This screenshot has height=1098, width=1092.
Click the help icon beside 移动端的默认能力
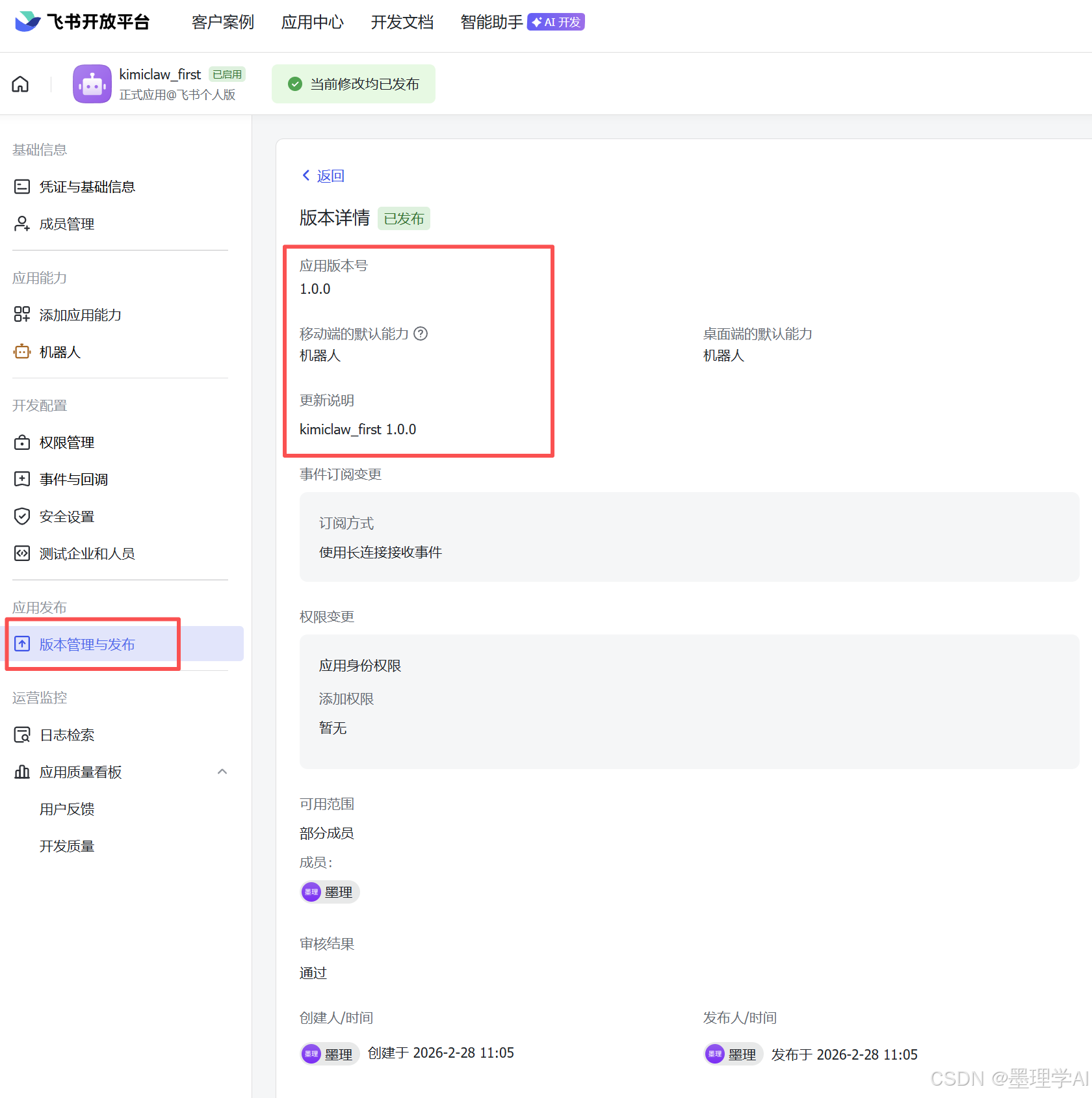point(421,333)
